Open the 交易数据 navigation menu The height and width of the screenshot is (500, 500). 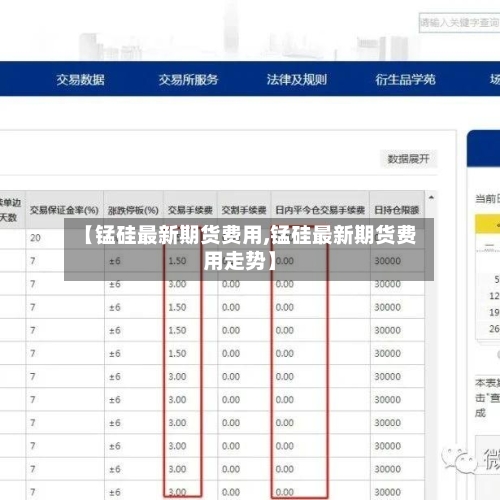pyautogui.click(x=80, y=80)
